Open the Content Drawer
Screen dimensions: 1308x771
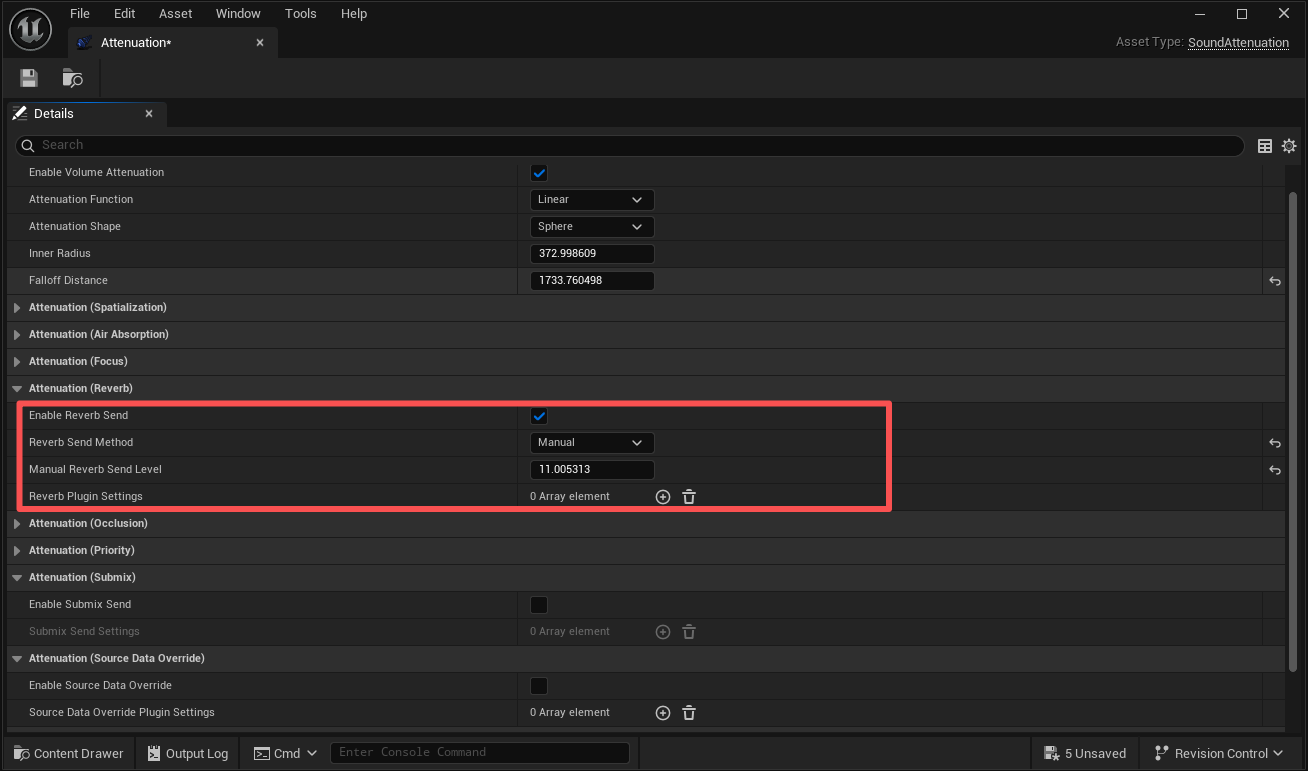click(68, 753)
